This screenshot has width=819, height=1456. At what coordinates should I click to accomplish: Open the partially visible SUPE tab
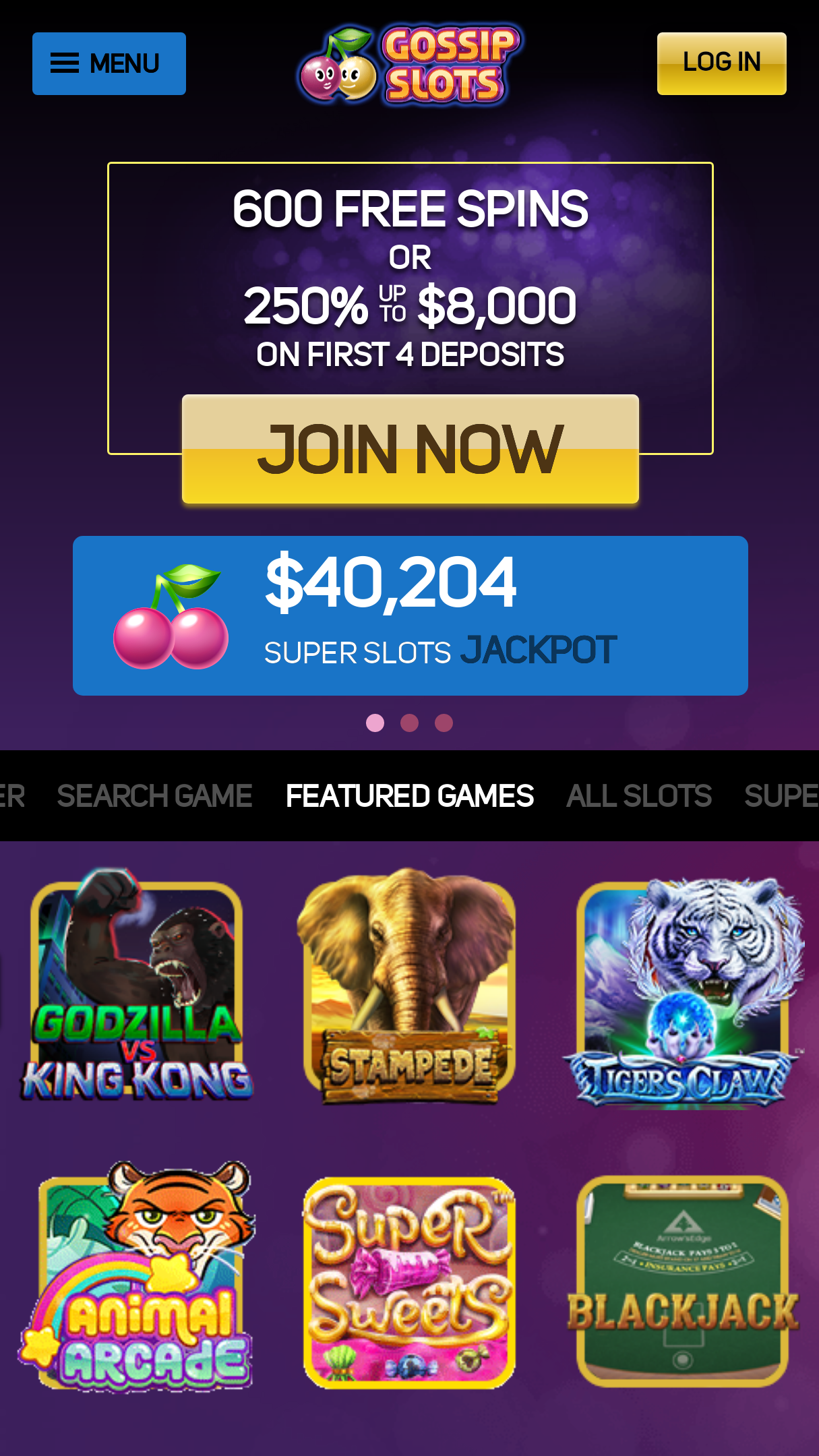(781, 796)
